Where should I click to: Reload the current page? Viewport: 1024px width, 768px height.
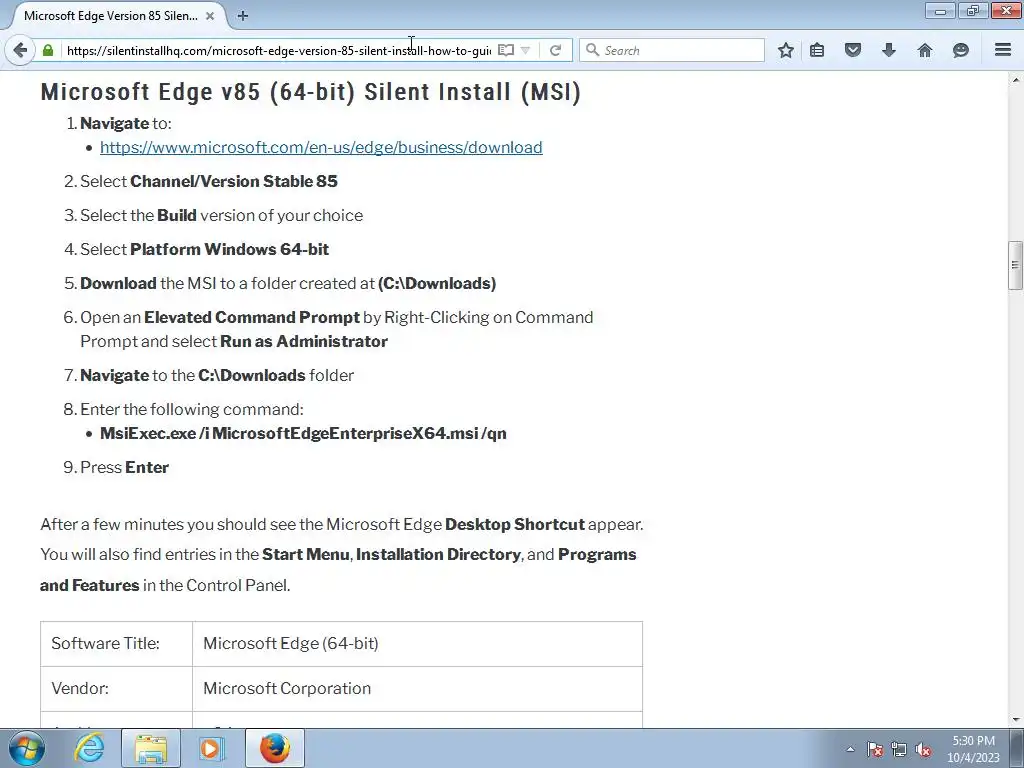point(555,50)
